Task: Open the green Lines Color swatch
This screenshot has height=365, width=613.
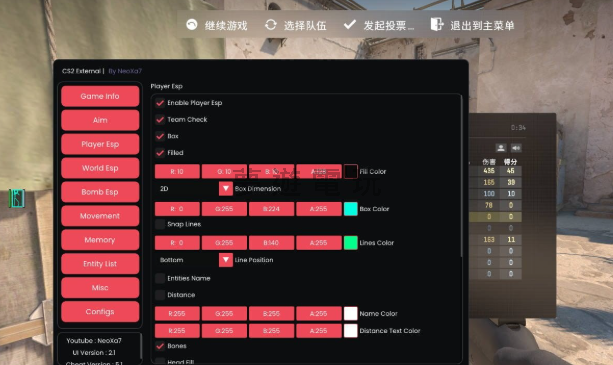Action: tap(351, 243)
